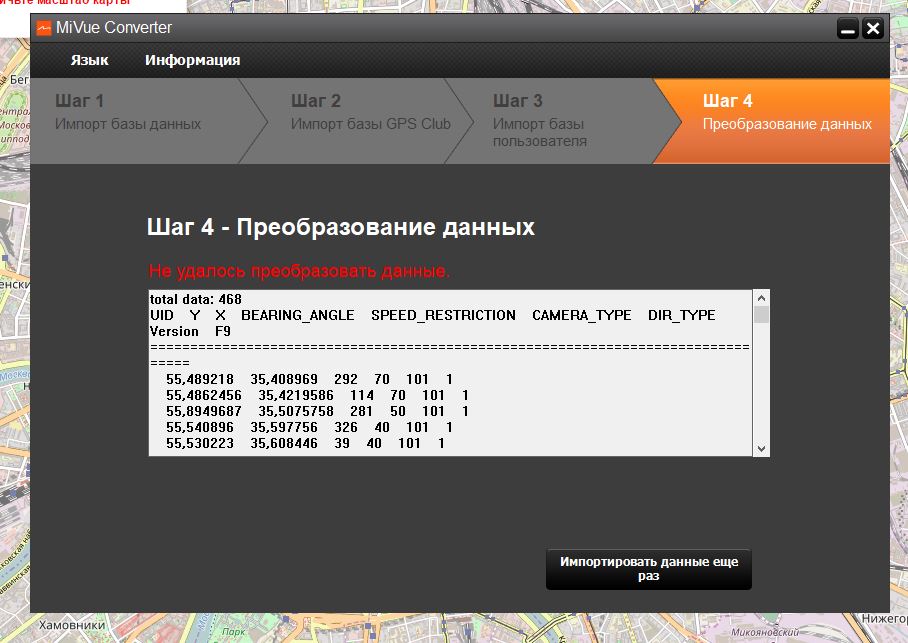Click the 'Шаг 4 - Преобразование данных' heading
The width and height of the screenshot is (908, 643).
340,227
